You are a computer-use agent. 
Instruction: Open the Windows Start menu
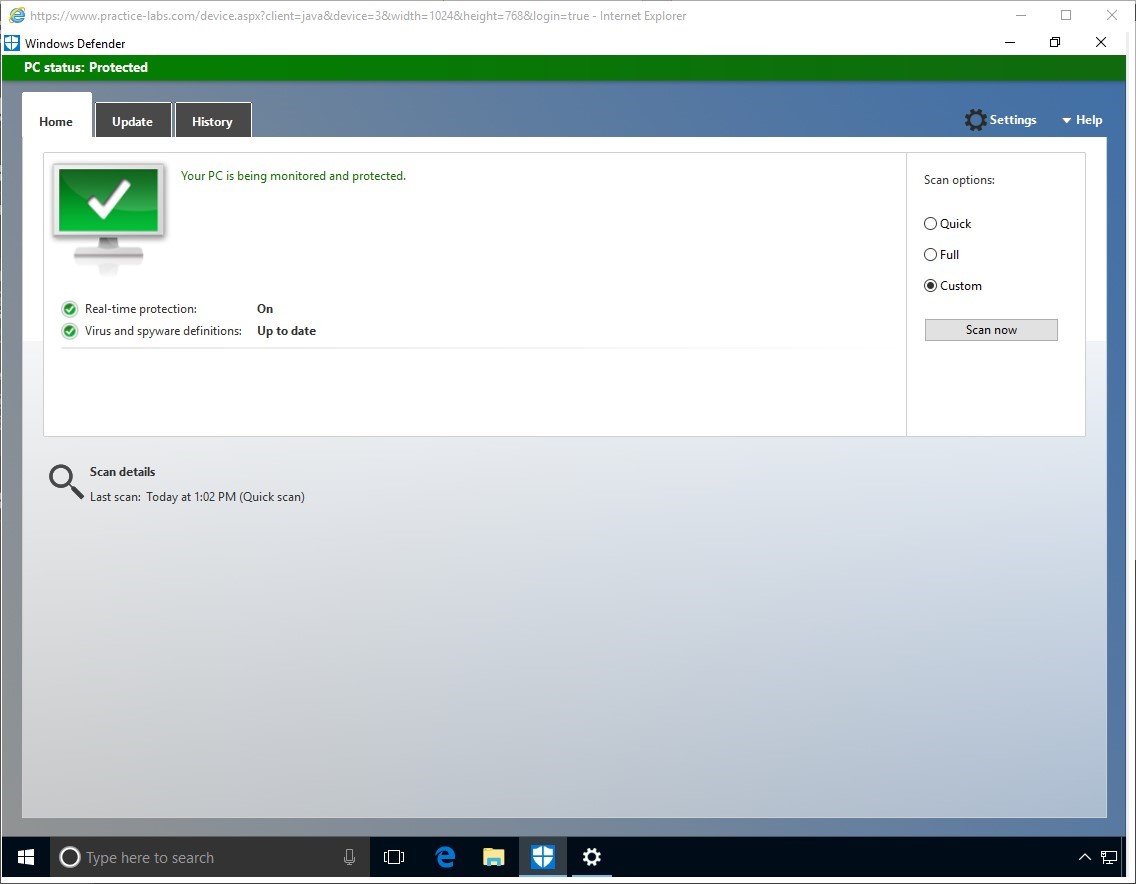coord(25,857)
